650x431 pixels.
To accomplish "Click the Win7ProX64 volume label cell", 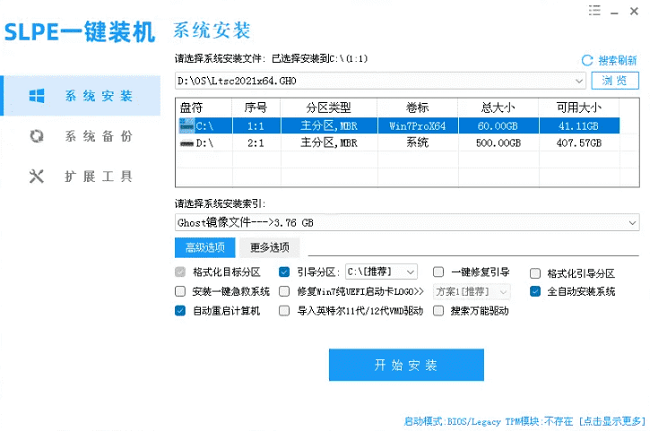I will point(417,126).
